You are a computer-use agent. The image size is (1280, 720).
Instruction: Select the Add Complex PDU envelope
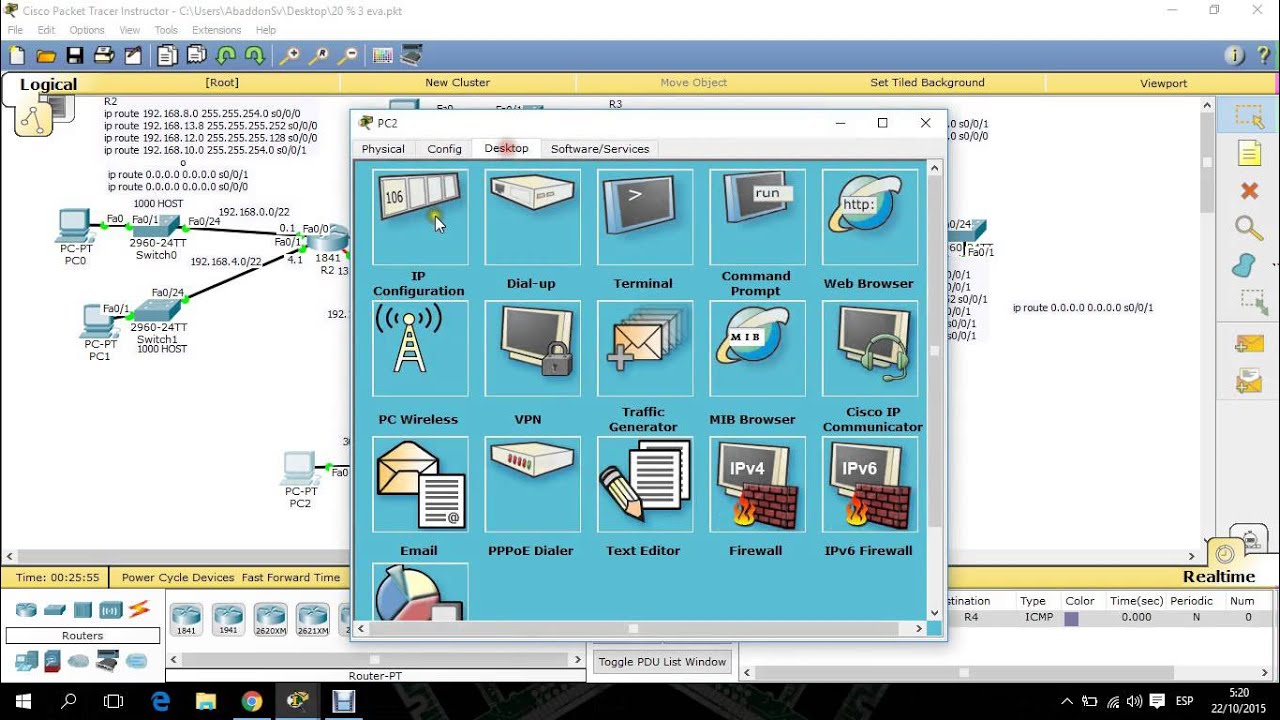click(1249, 381)
